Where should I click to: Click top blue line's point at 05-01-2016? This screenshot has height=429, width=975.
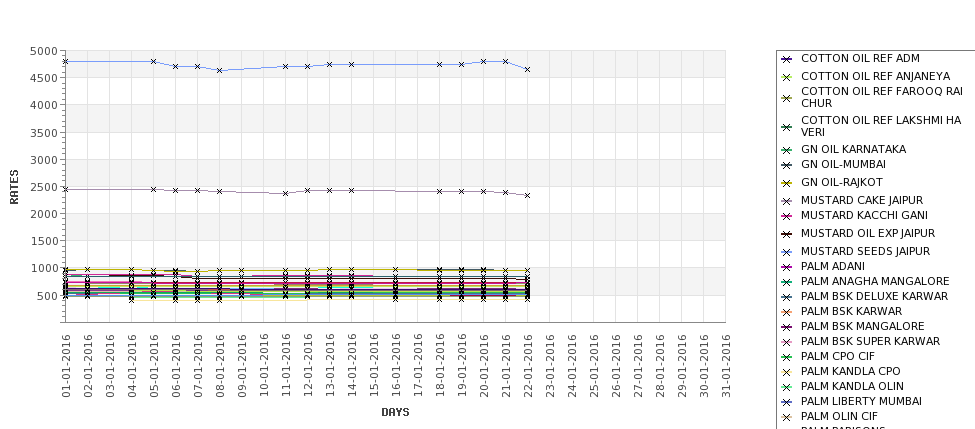pos(154,62)
